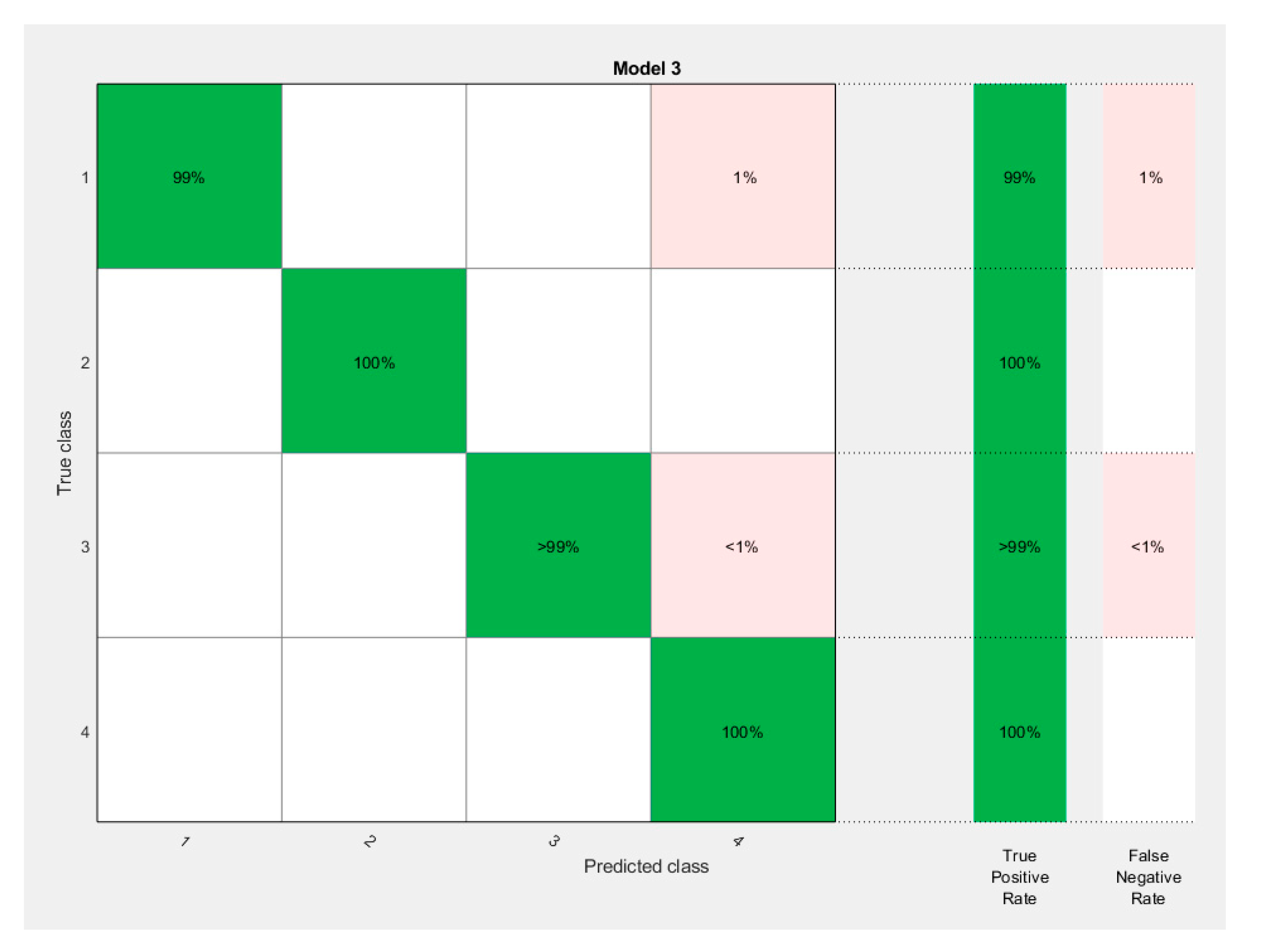Click the "Predicted class" x-axis label
This screenshot has height=952, width=1267.
point(646,866)
